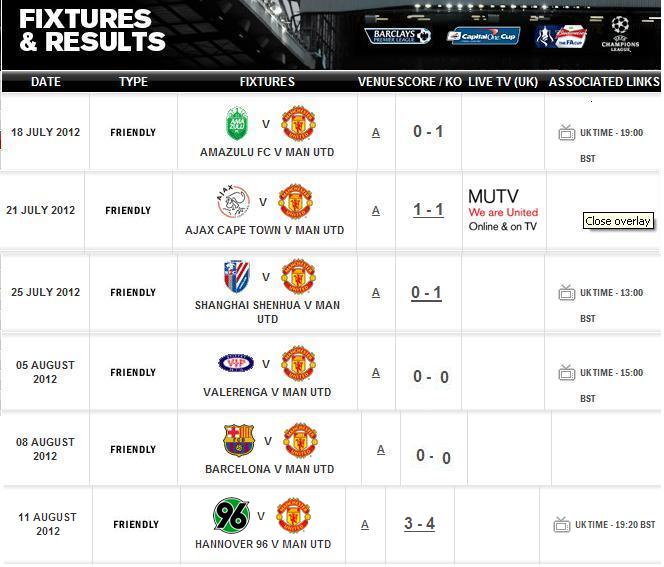Image resolution: width=664 pixels, height=567 pixels.
Task: Open the TV icon for 18 July match
Action: [x=567, y=133]
